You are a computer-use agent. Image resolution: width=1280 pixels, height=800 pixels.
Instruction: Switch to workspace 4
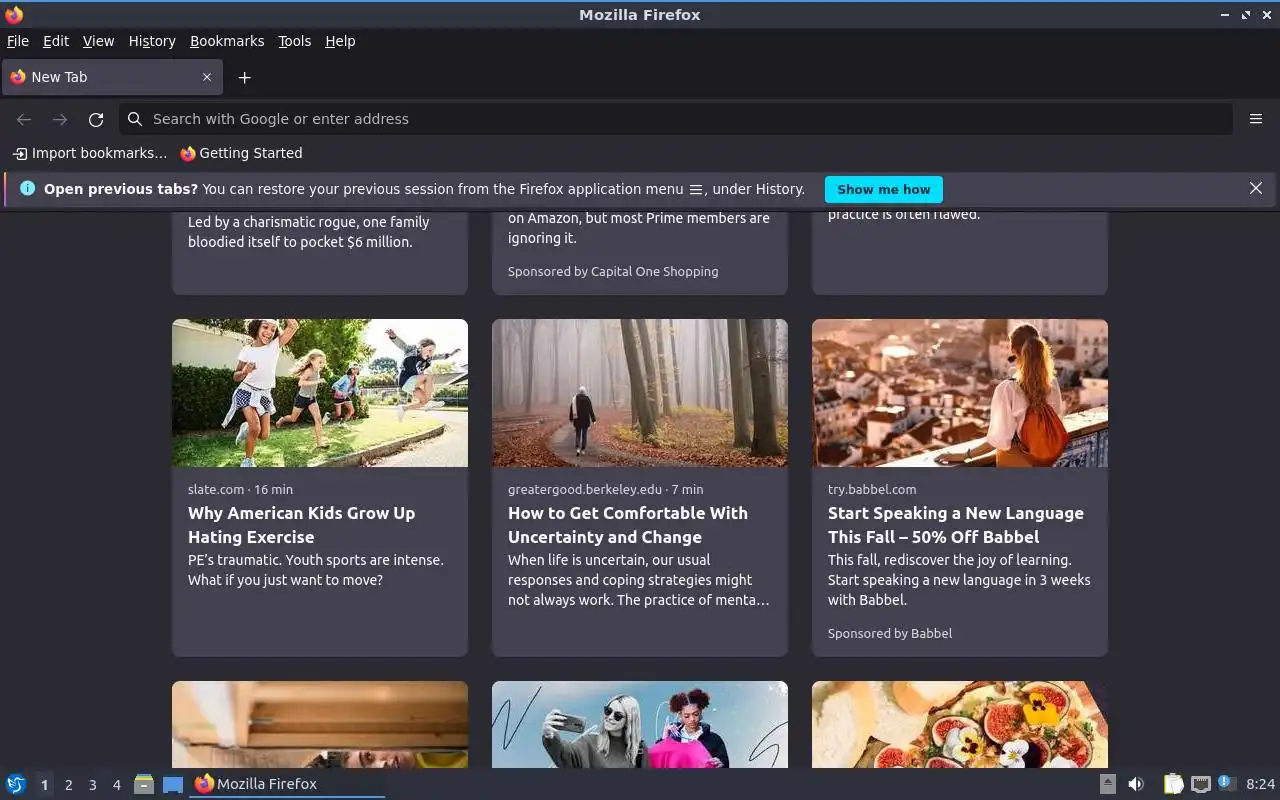[116, 785]
